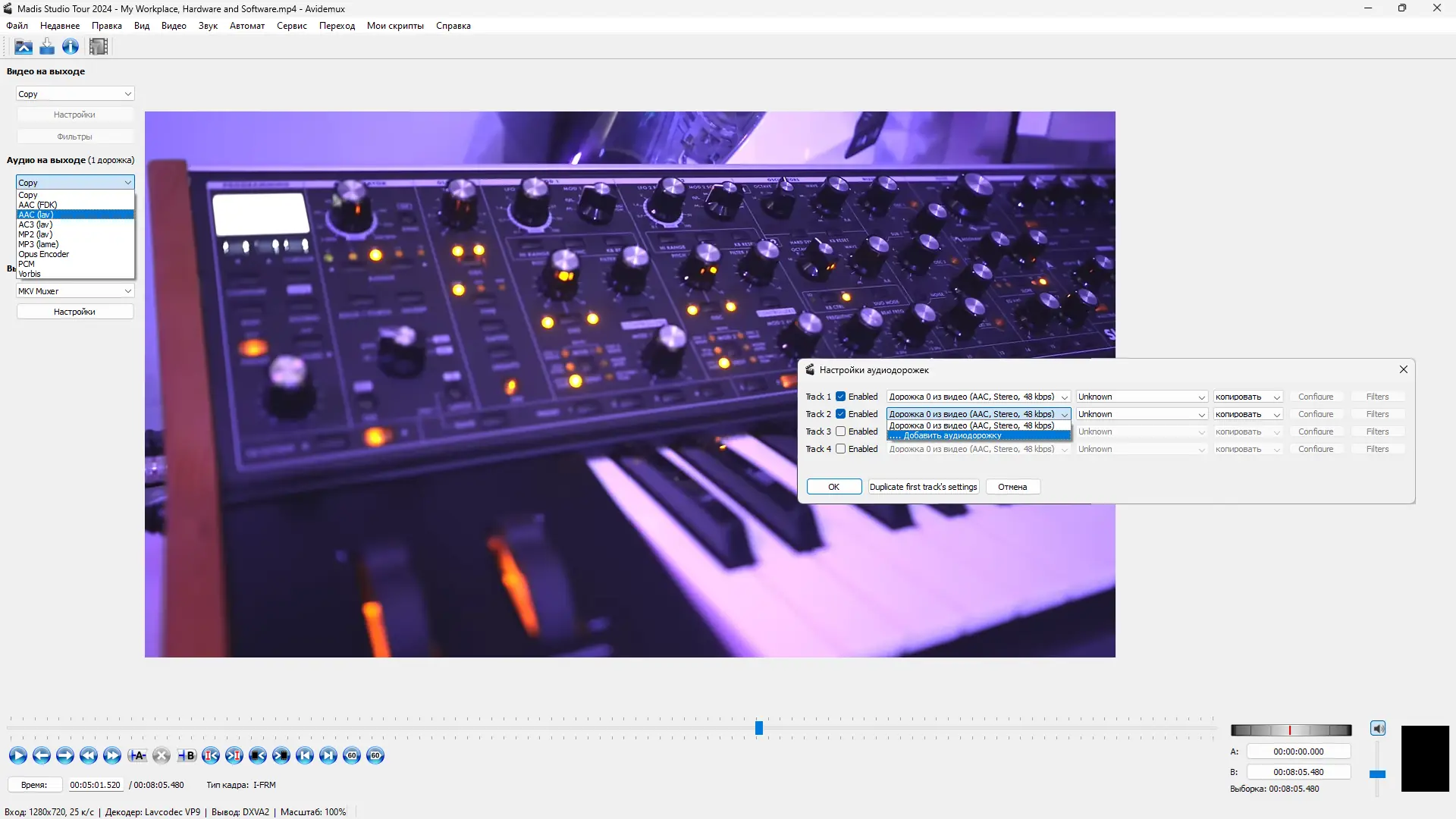Enable the Track 4 checkbox
This screenshot has width=1456, height=819.
coord(840,449)
